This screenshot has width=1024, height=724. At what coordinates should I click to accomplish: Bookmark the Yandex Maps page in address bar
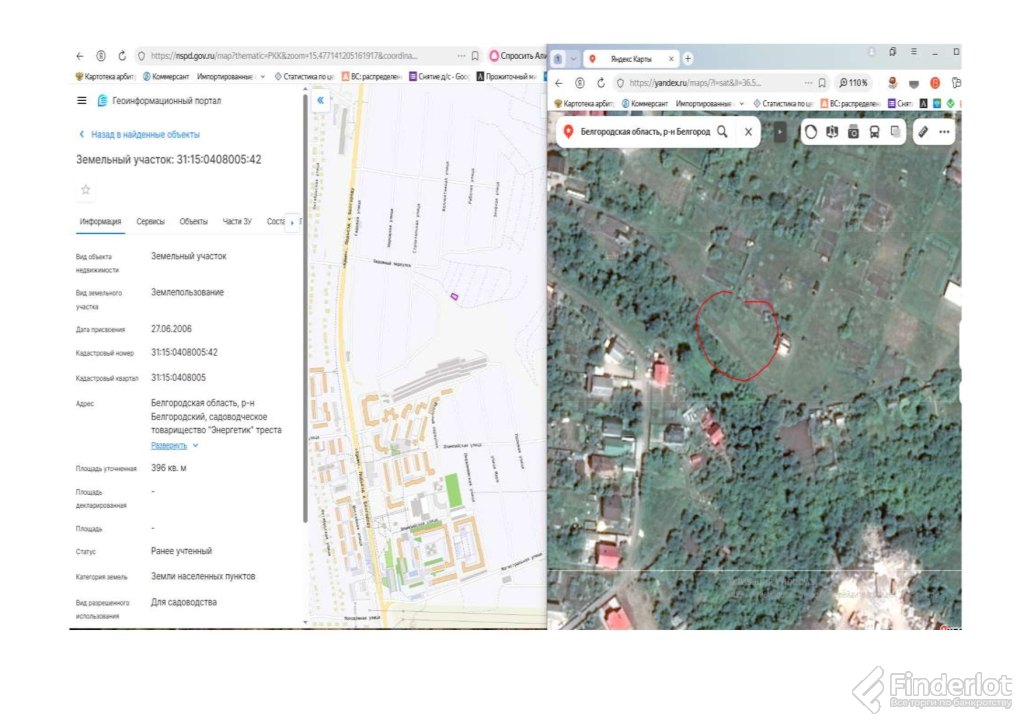822,83
